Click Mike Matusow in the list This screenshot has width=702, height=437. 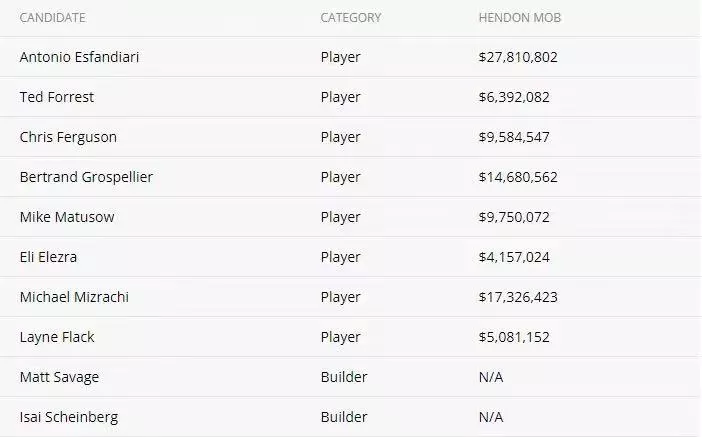click(x=67, y=217)
